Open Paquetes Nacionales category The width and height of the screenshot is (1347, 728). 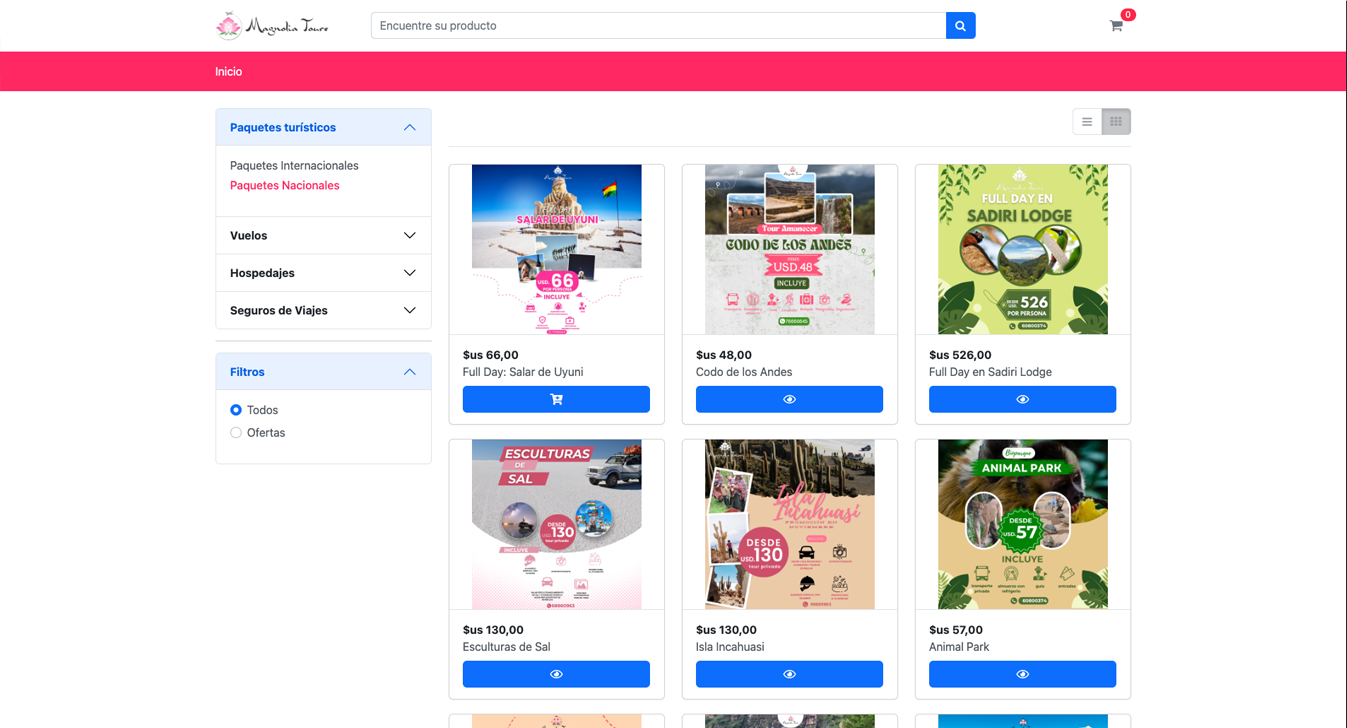(285, 186)
